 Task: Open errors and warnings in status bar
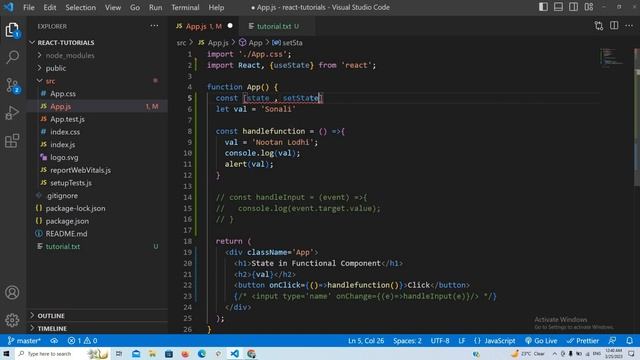(82, 341)
